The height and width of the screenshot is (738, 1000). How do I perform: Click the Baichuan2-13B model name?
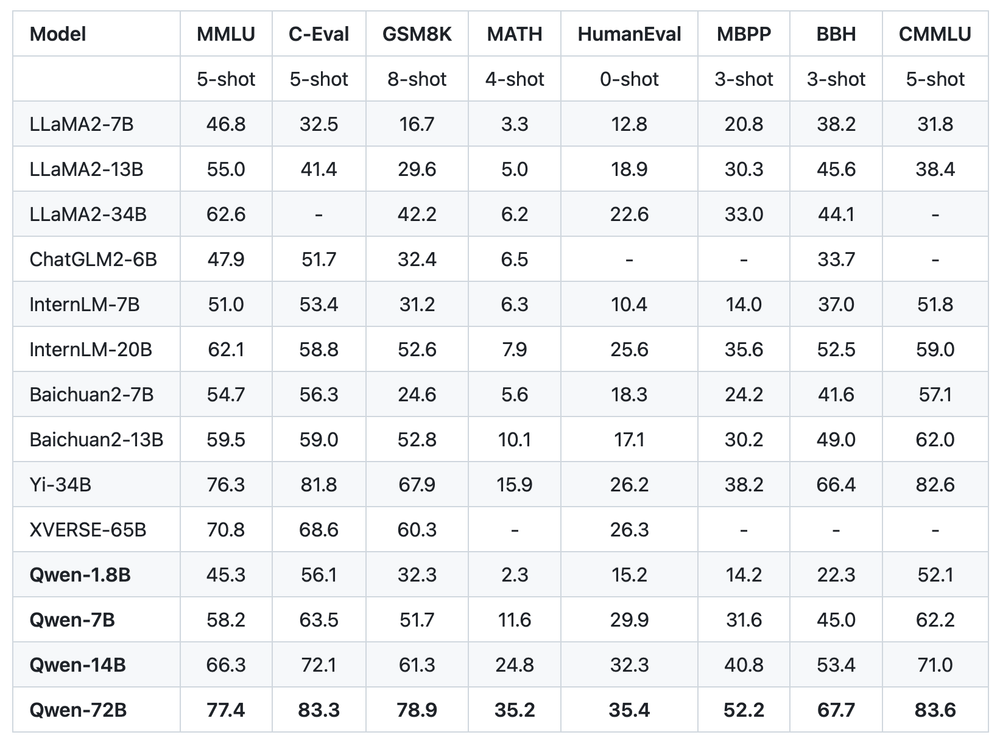pyautogui.click(x=97, y=440)
